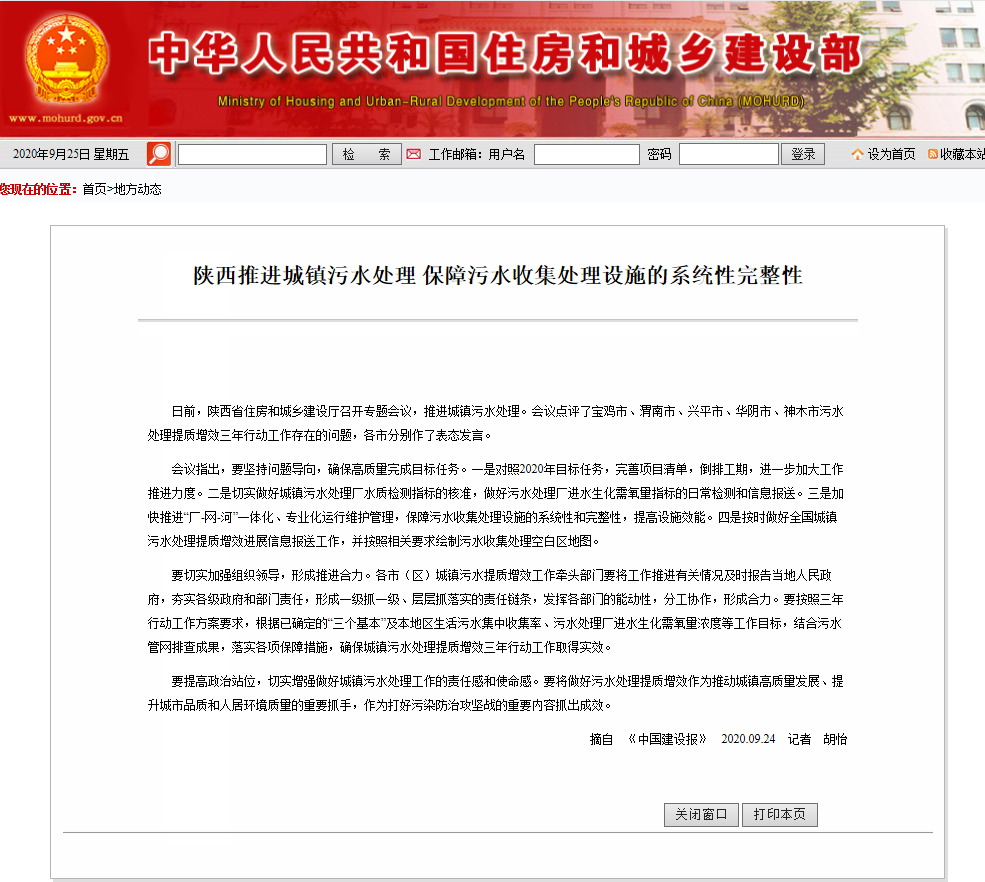
Task: Focus the search keyword input field
Action: coord(253,155)
